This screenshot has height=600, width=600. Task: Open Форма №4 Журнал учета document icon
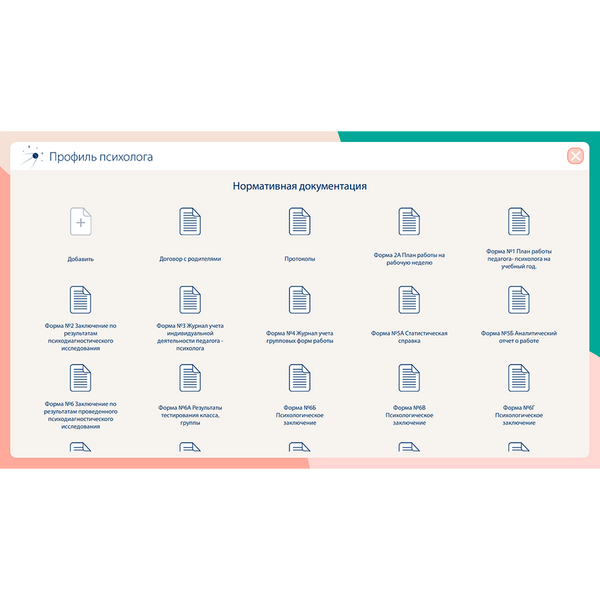[x=300, y=300]
